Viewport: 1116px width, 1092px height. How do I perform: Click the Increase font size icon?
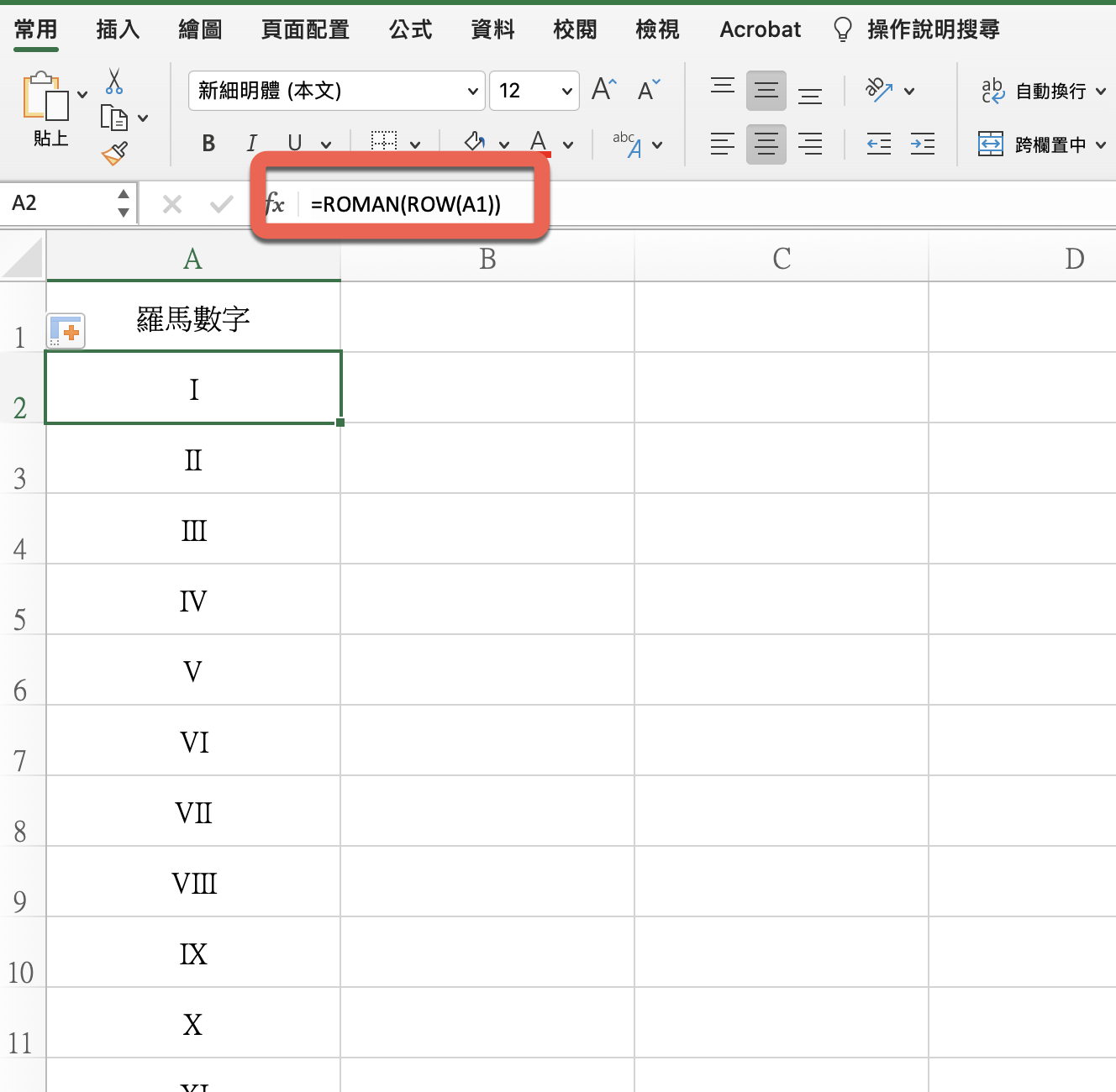(x=603, y=90)
